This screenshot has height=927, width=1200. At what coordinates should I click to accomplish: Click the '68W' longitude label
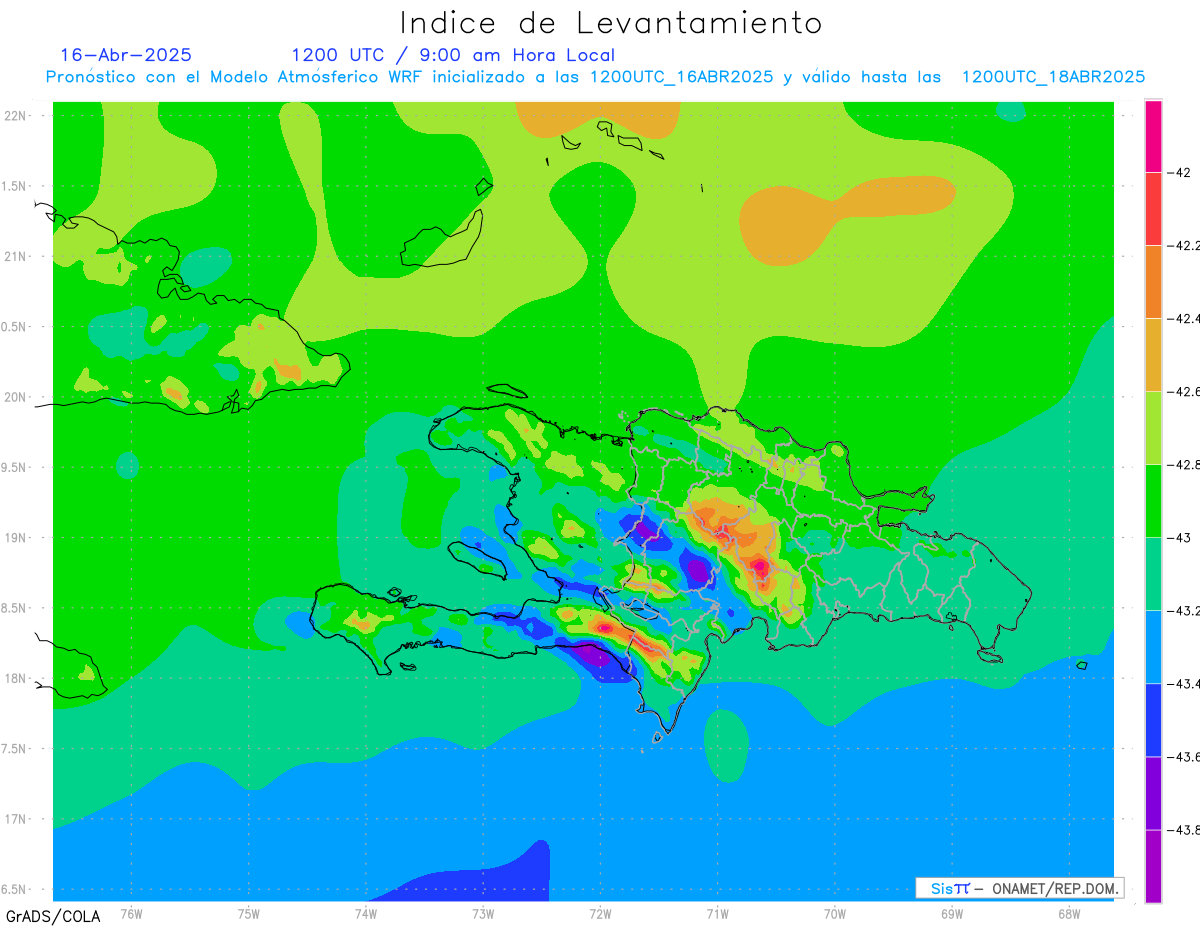(x=1069, y=912)
